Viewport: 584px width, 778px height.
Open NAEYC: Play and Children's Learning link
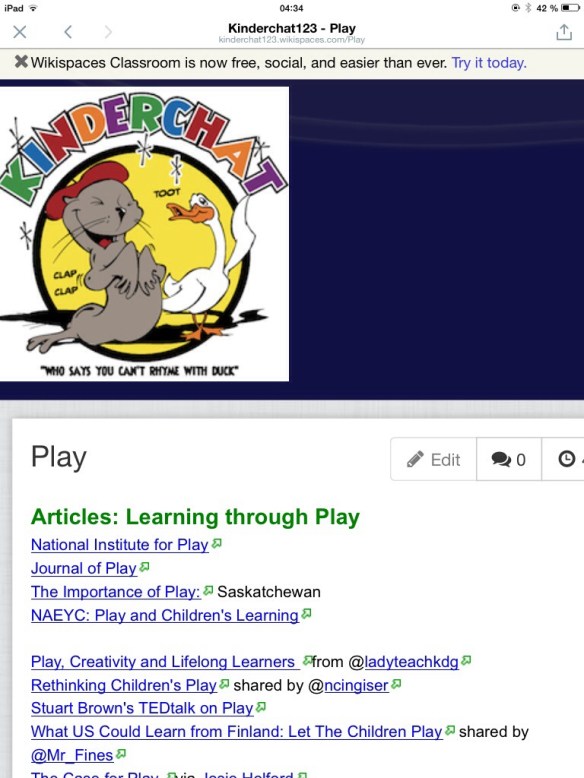(165, 615)
